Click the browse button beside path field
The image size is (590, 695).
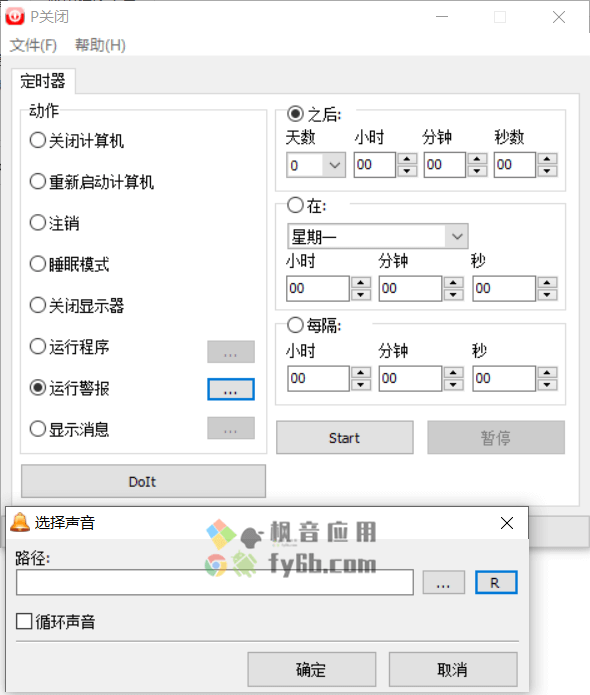[444, 582]
